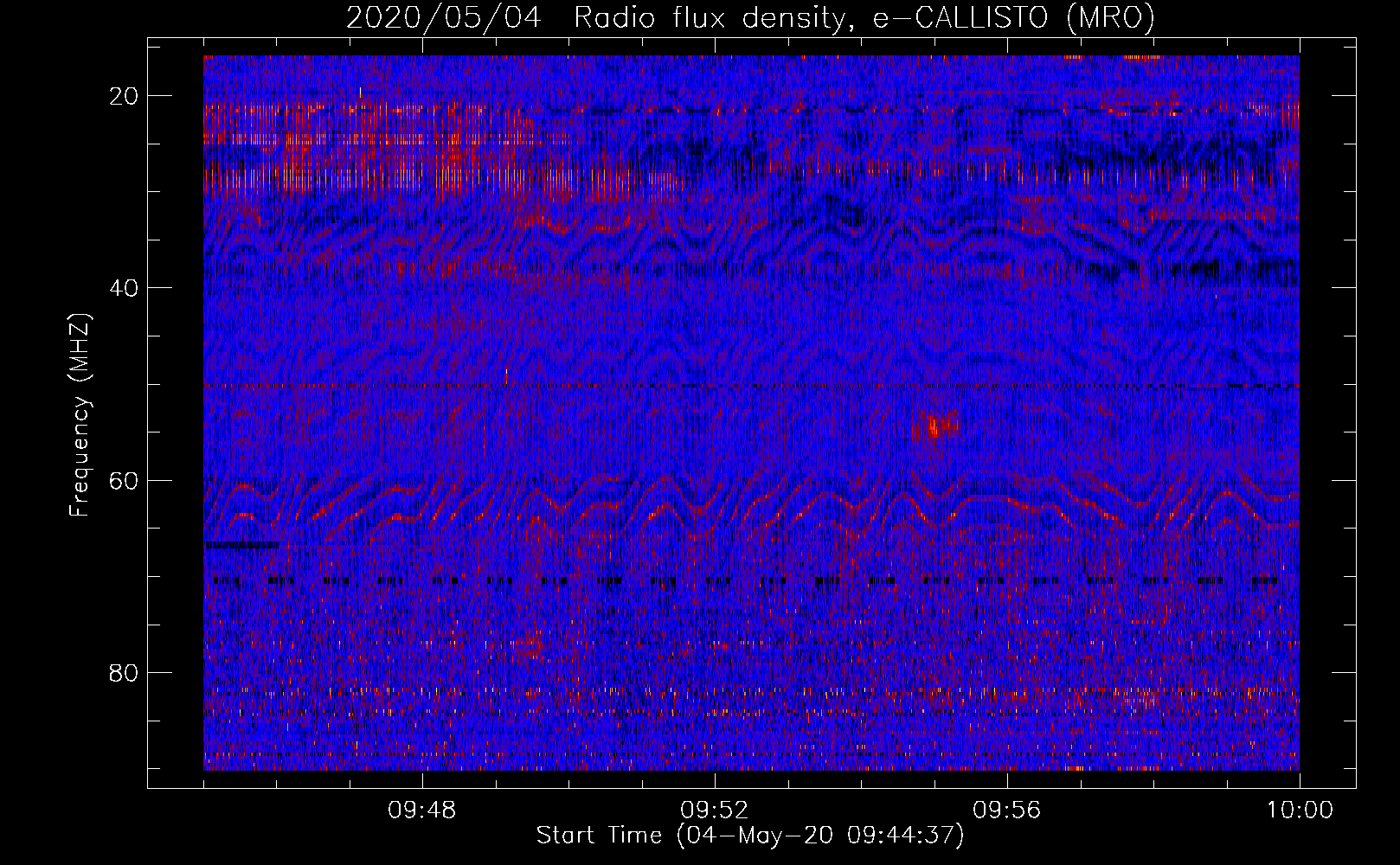This screenshot has height=865, width=1400.
Task: Click the 'Start Time (04-May-20 09:44:37)' x-axis label
Action: [x=750, y=836]
